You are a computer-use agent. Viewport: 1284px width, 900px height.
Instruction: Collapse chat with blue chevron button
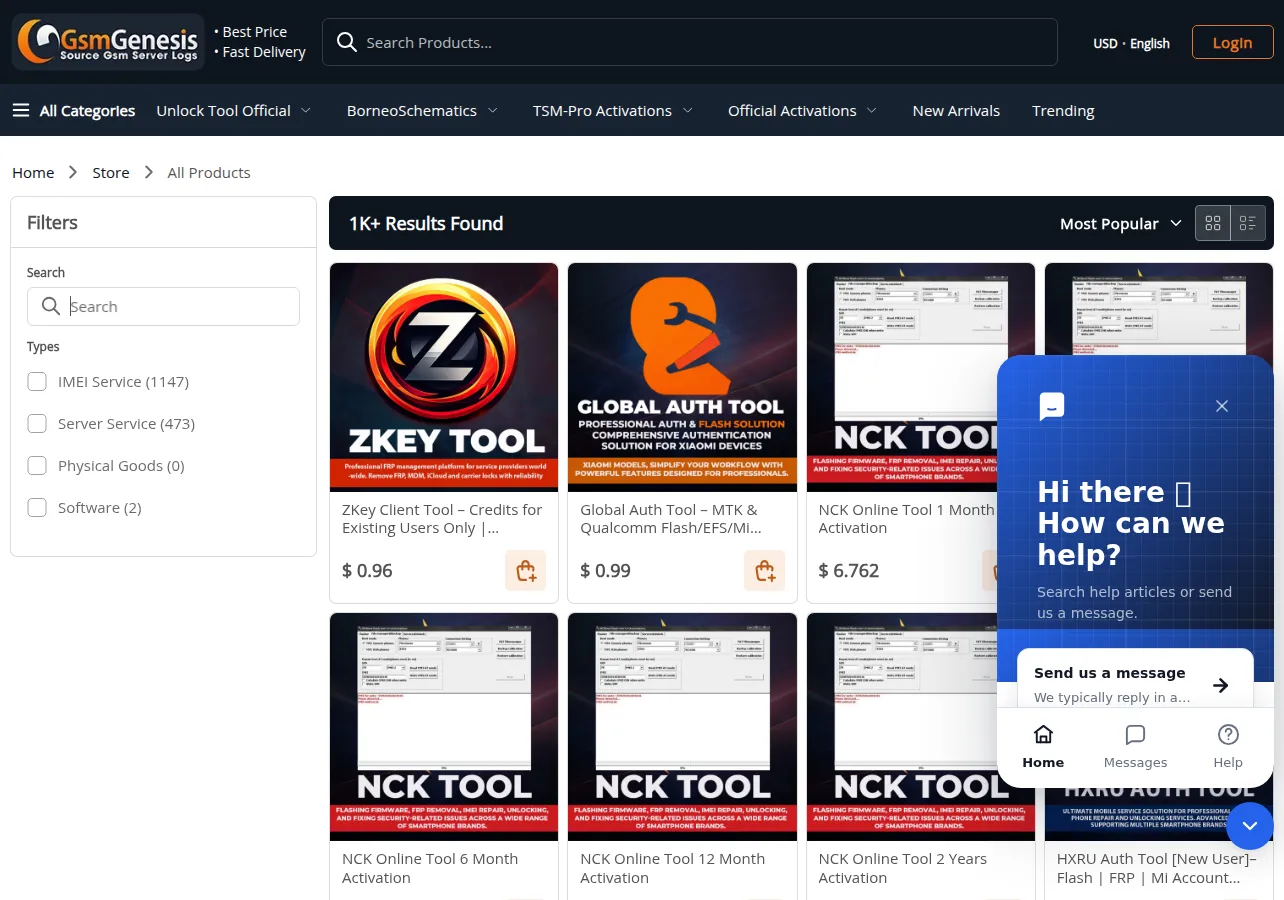point(1249,826)
